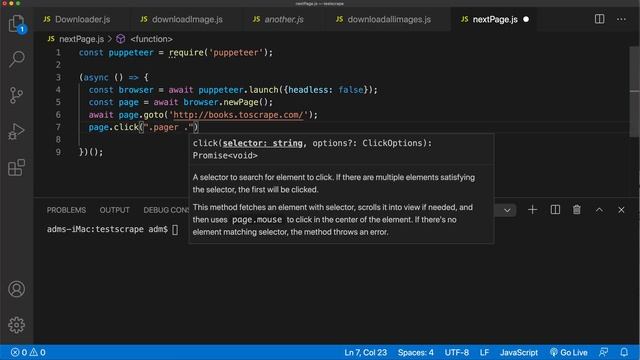The height and width of the screenshot is (360, 640).
Task: Click line number 9 in the gutter
Action: click(58, 152)
